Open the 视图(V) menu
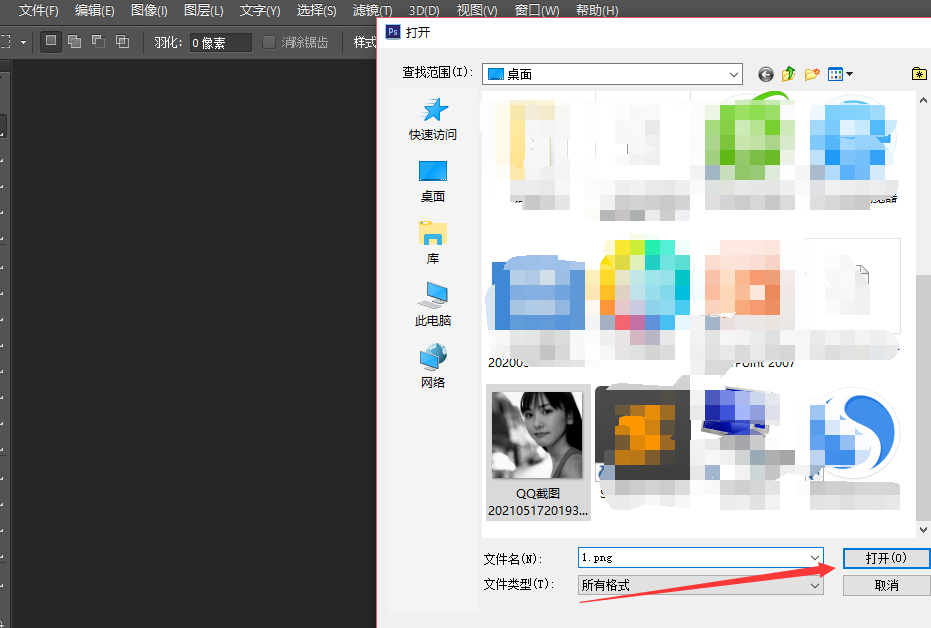 point(477,10)
